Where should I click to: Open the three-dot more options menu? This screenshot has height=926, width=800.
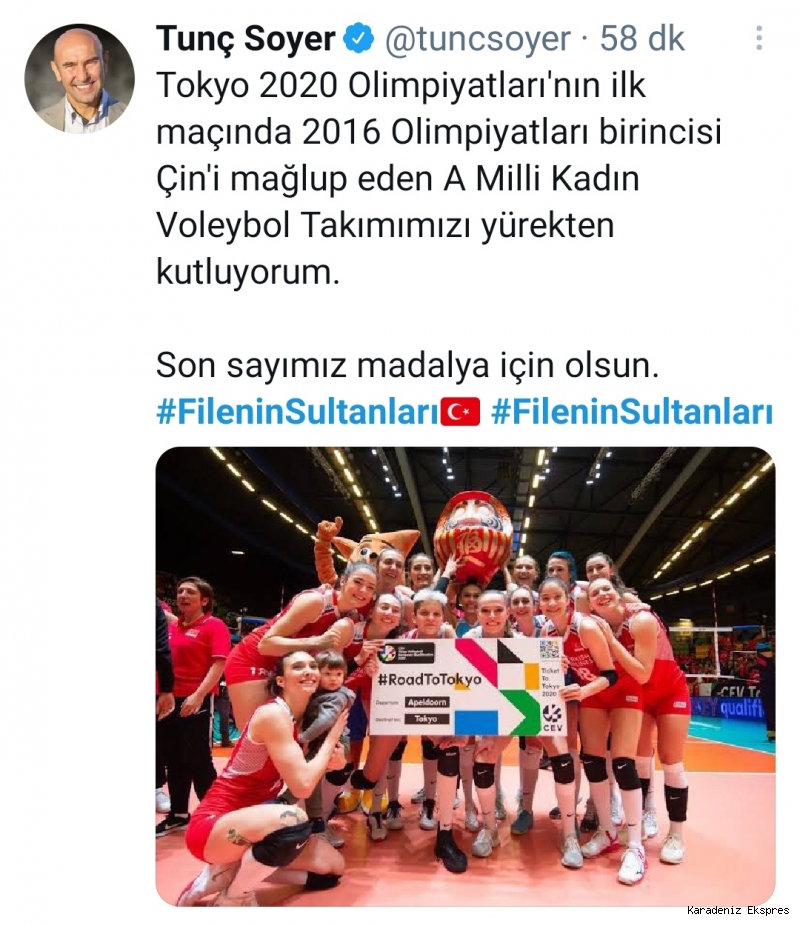(759, 38)
